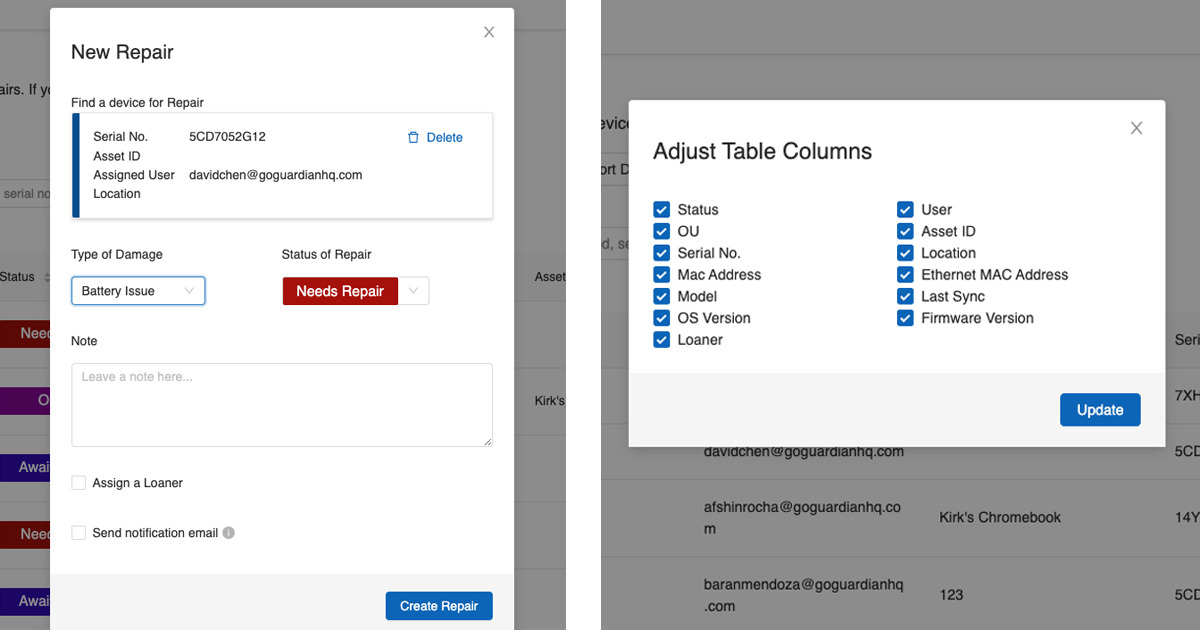Toggle the Mac Address column checkbox

click(661, 275)
